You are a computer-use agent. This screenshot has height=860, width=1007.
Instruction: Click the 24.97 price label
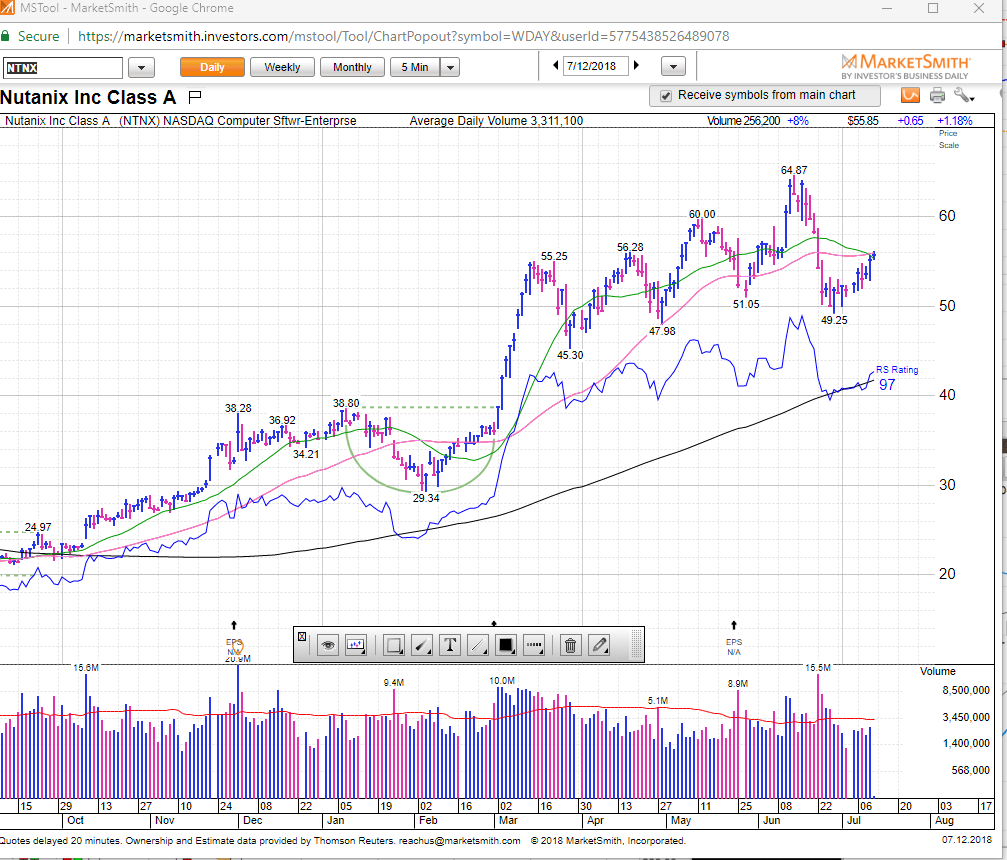[38, 527]
